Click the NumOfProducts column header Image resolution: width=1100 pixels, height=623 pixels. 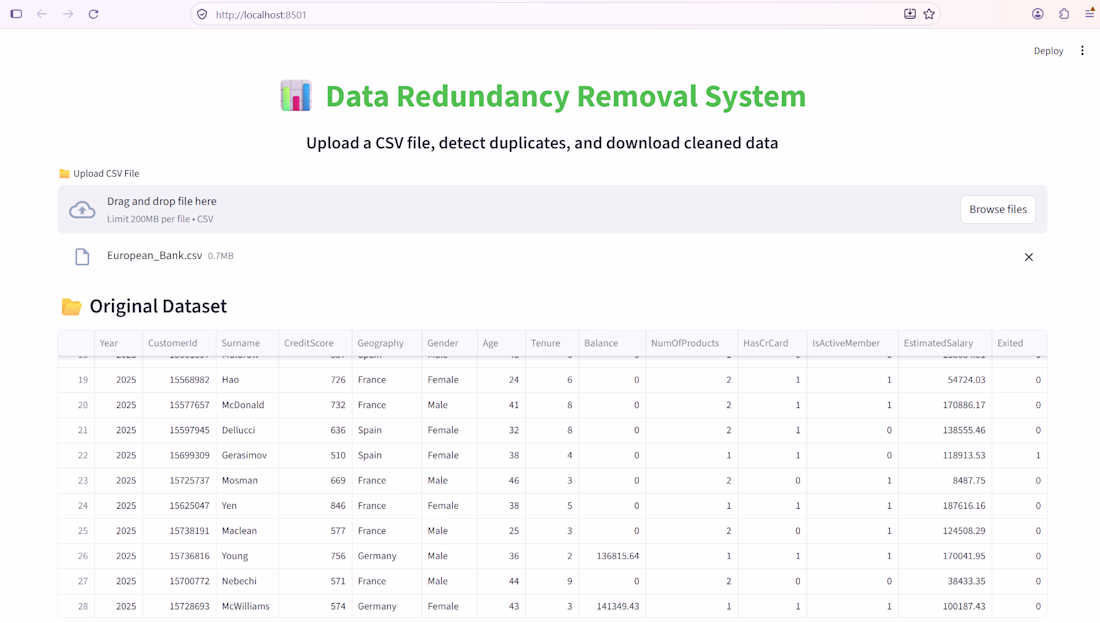692,343
